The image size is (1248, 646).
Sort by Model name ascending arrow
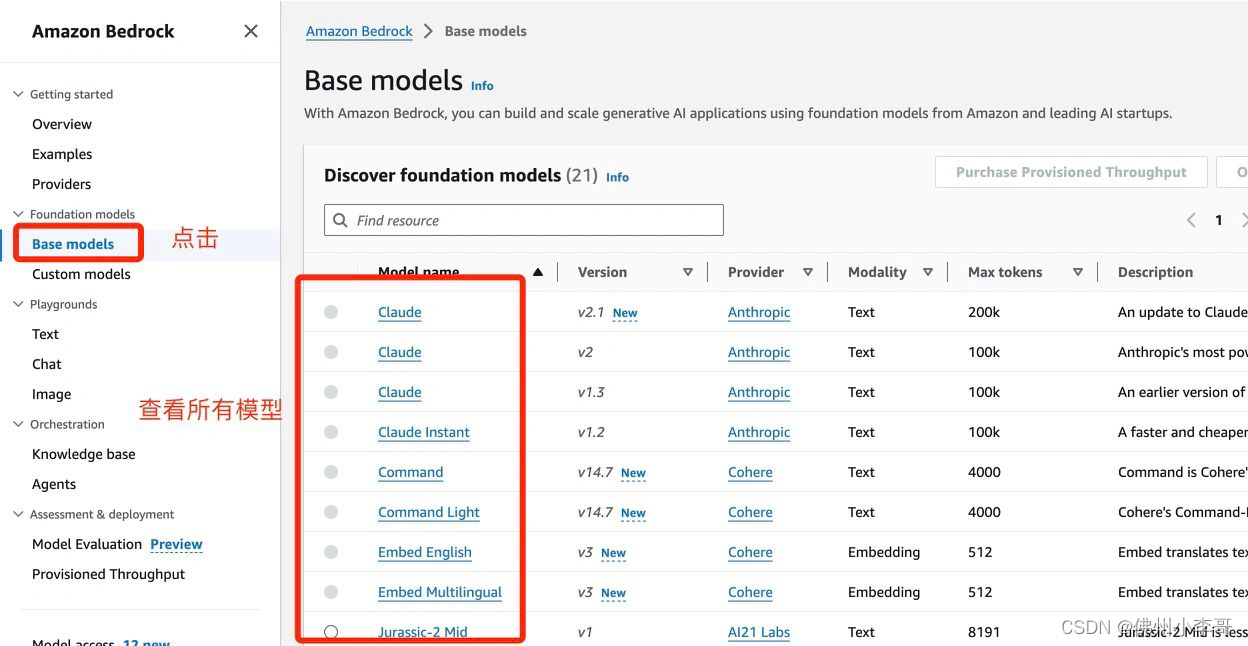click(538, 272)
